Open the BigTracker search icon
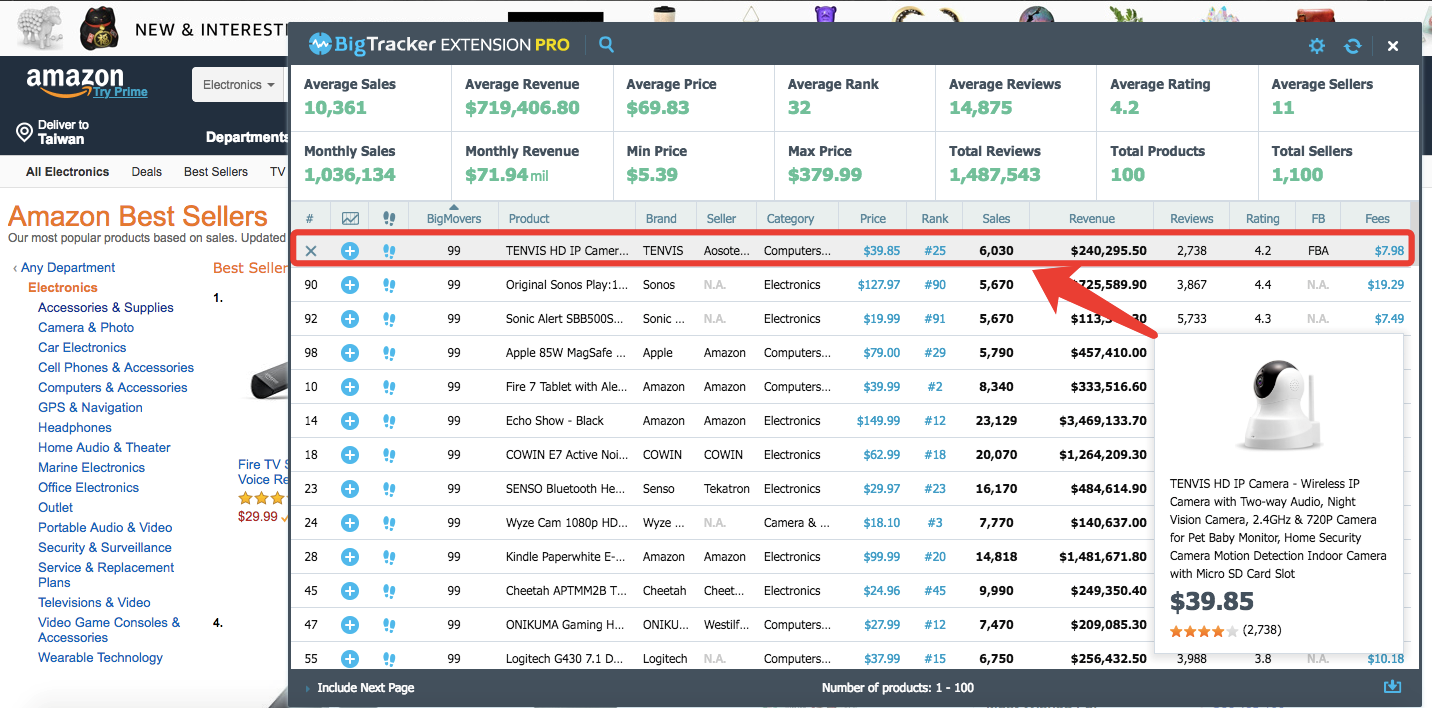Viewport: 1432px width, 708px height. (606, 44)
